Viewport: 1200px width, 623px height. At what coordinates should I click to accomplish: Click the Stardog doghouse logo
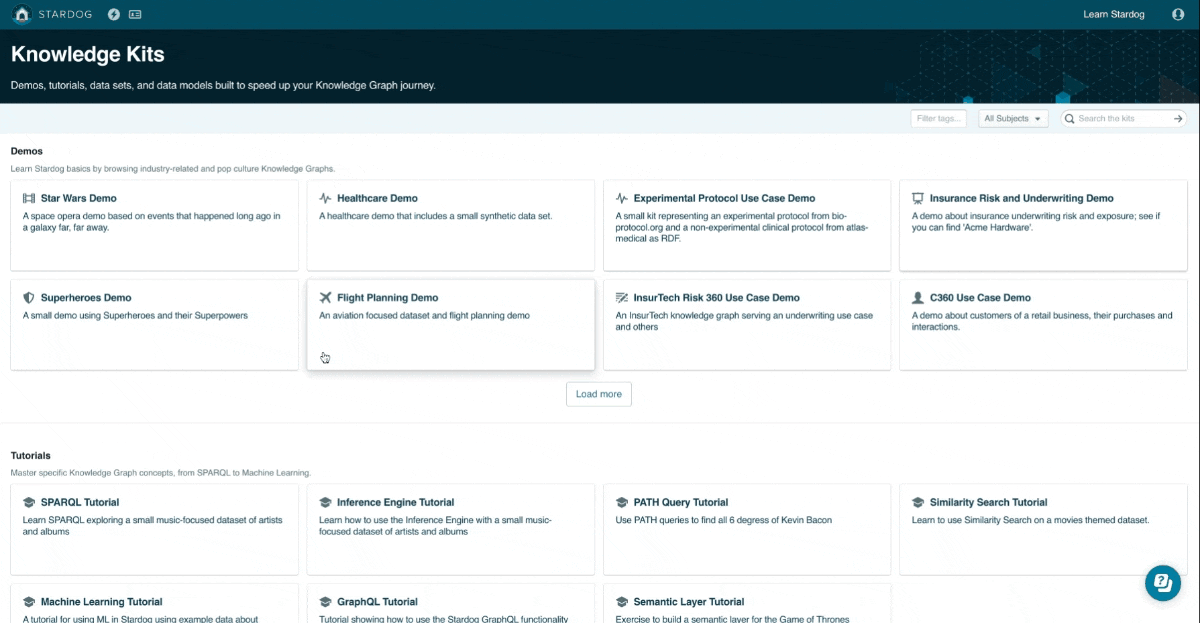click(22, 14)
